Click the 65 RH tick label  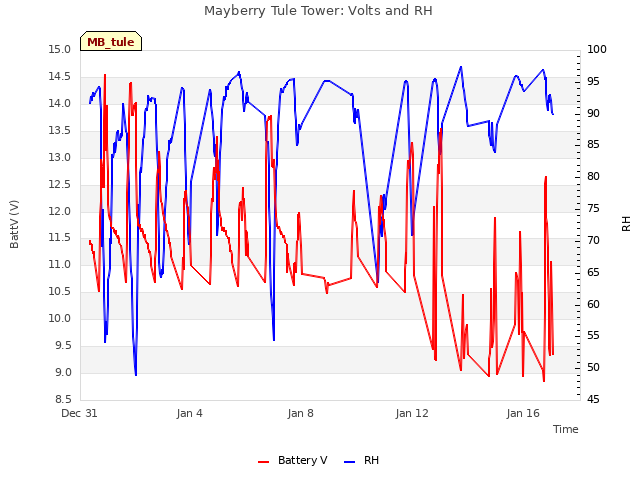point(593,272)
